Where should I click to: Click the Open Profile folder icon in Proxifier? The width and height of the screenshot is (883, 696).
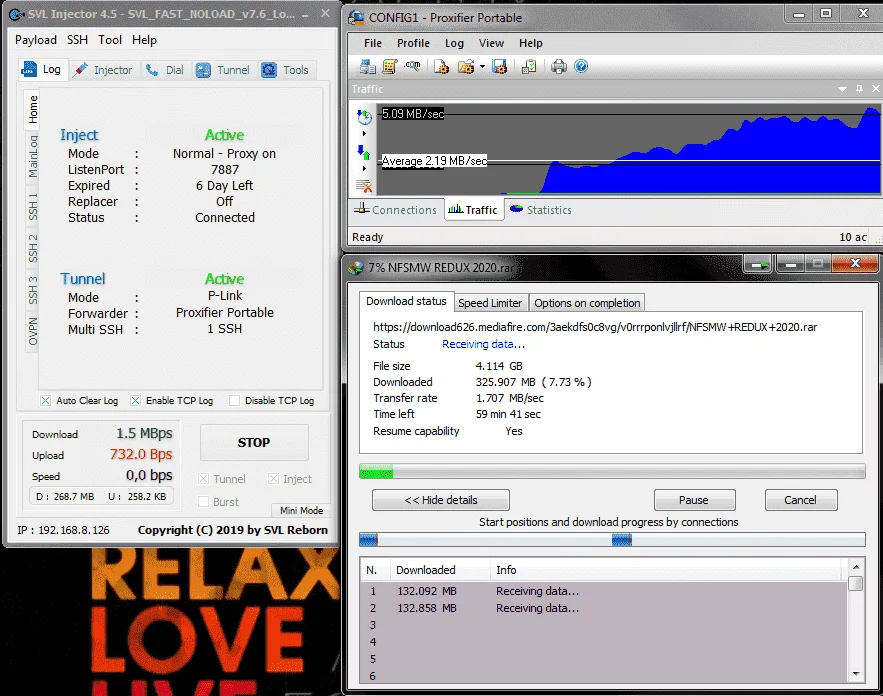[466, 66]
